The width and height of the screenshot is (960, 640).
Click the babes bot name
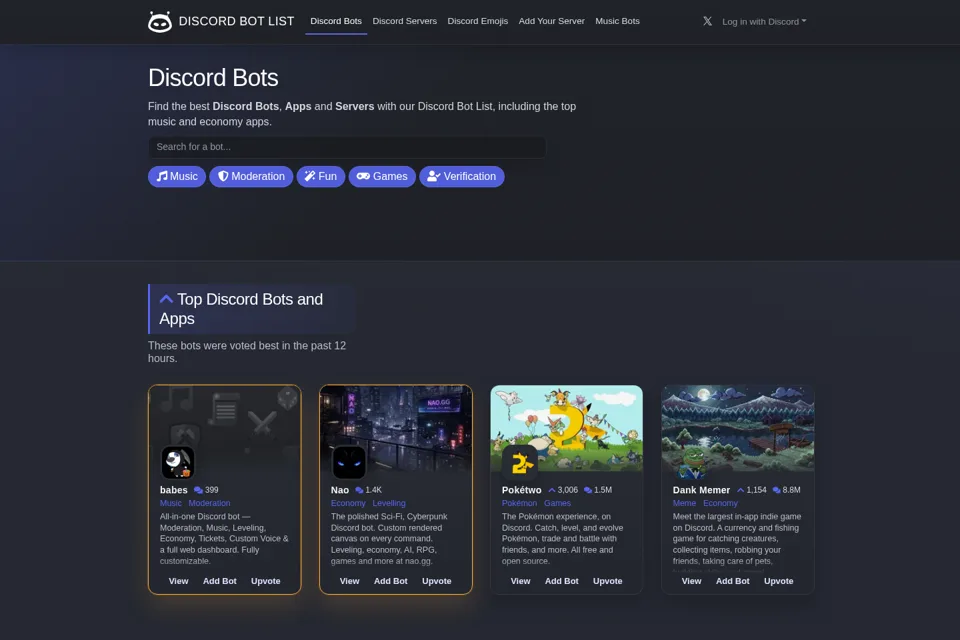[x=174, y=490]
